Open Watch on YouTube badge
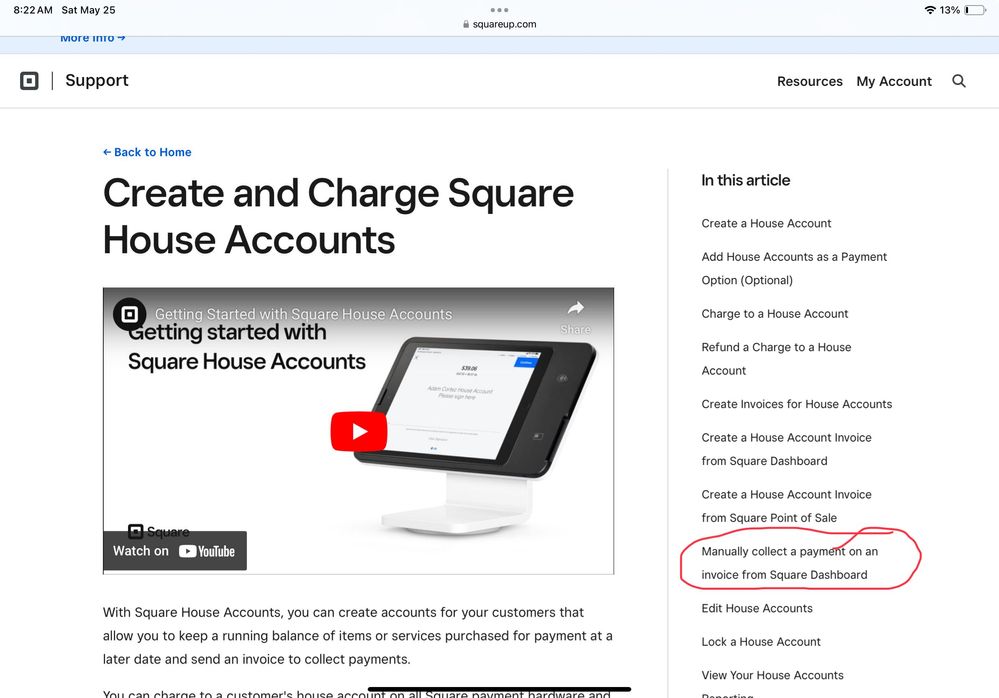 tap(175, 551)
